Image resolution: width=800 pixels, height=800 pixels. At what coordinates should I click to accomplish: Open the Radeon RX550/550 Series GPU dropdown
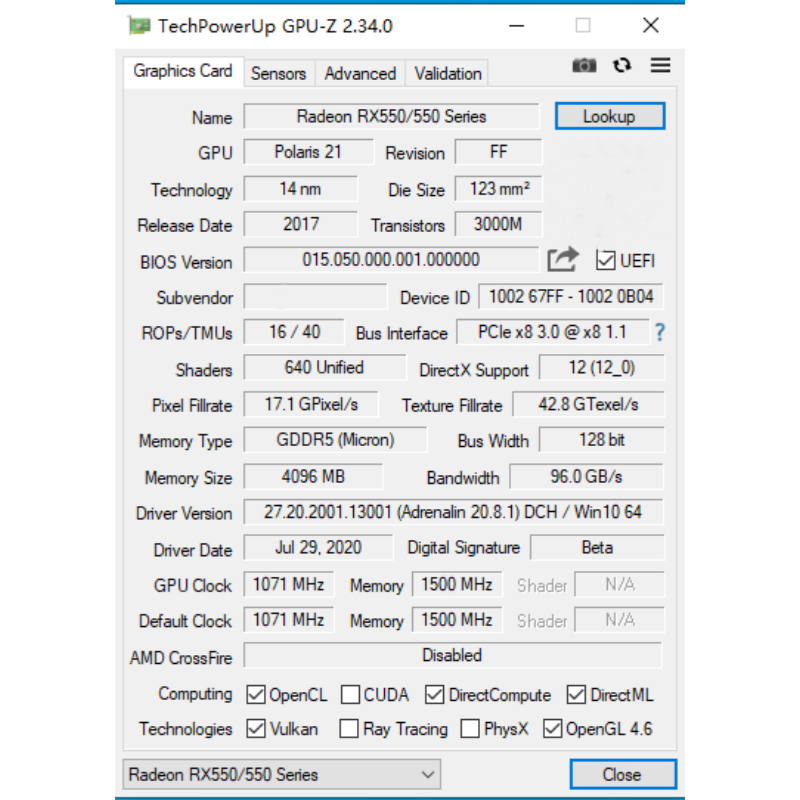282,774
